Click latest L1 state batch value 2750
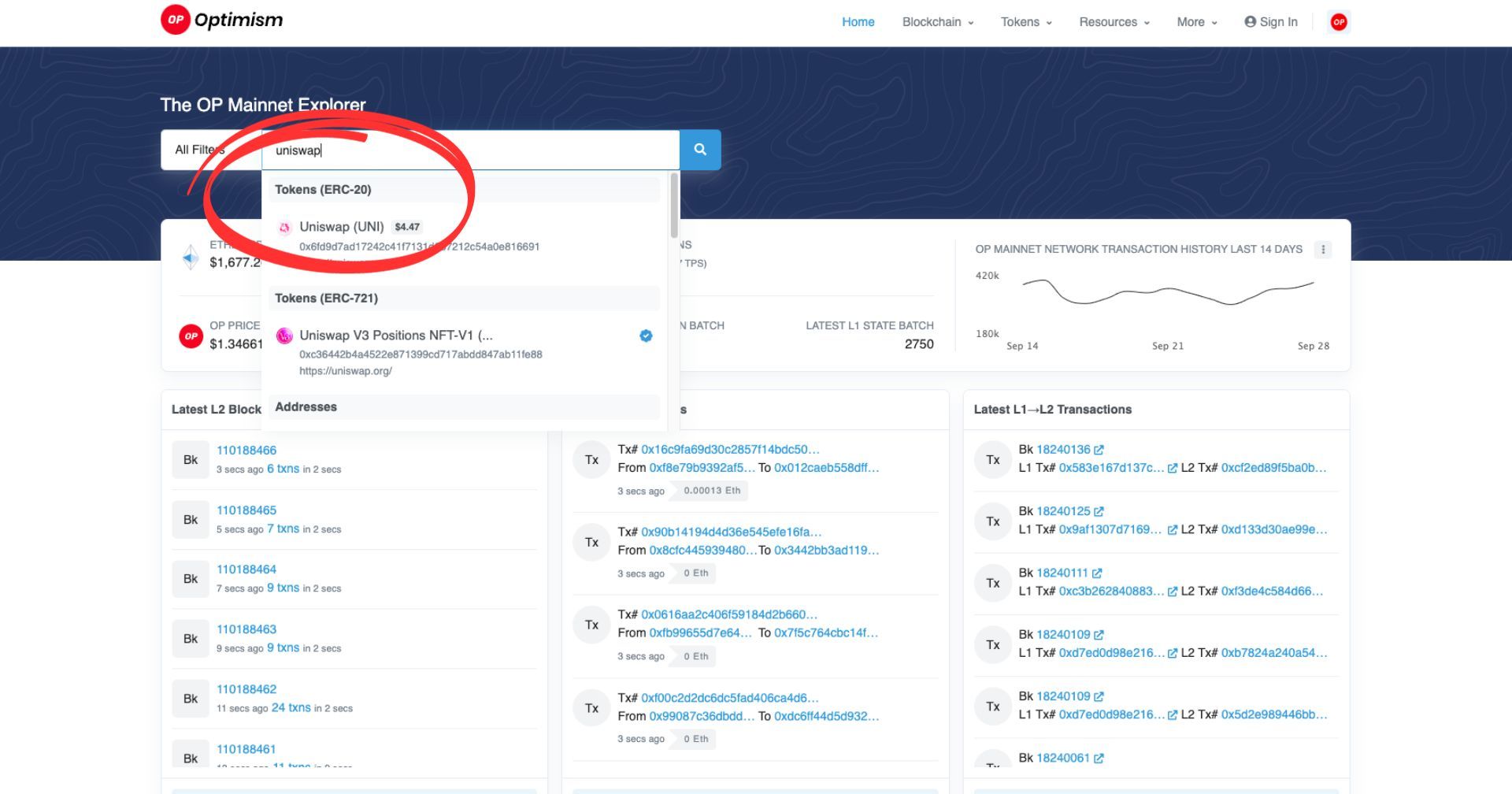1512x794 pixels. [919, 344]
